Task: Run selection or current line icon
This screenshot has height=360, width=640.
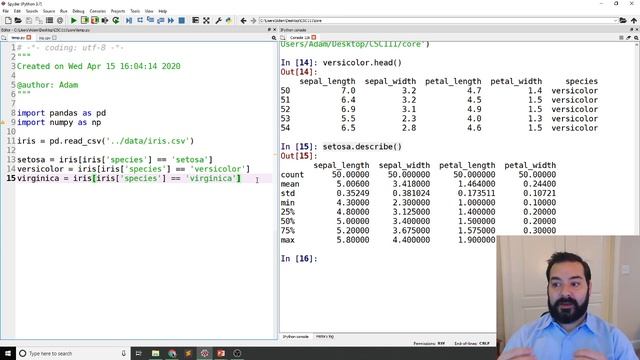Action: pos(105,20)
